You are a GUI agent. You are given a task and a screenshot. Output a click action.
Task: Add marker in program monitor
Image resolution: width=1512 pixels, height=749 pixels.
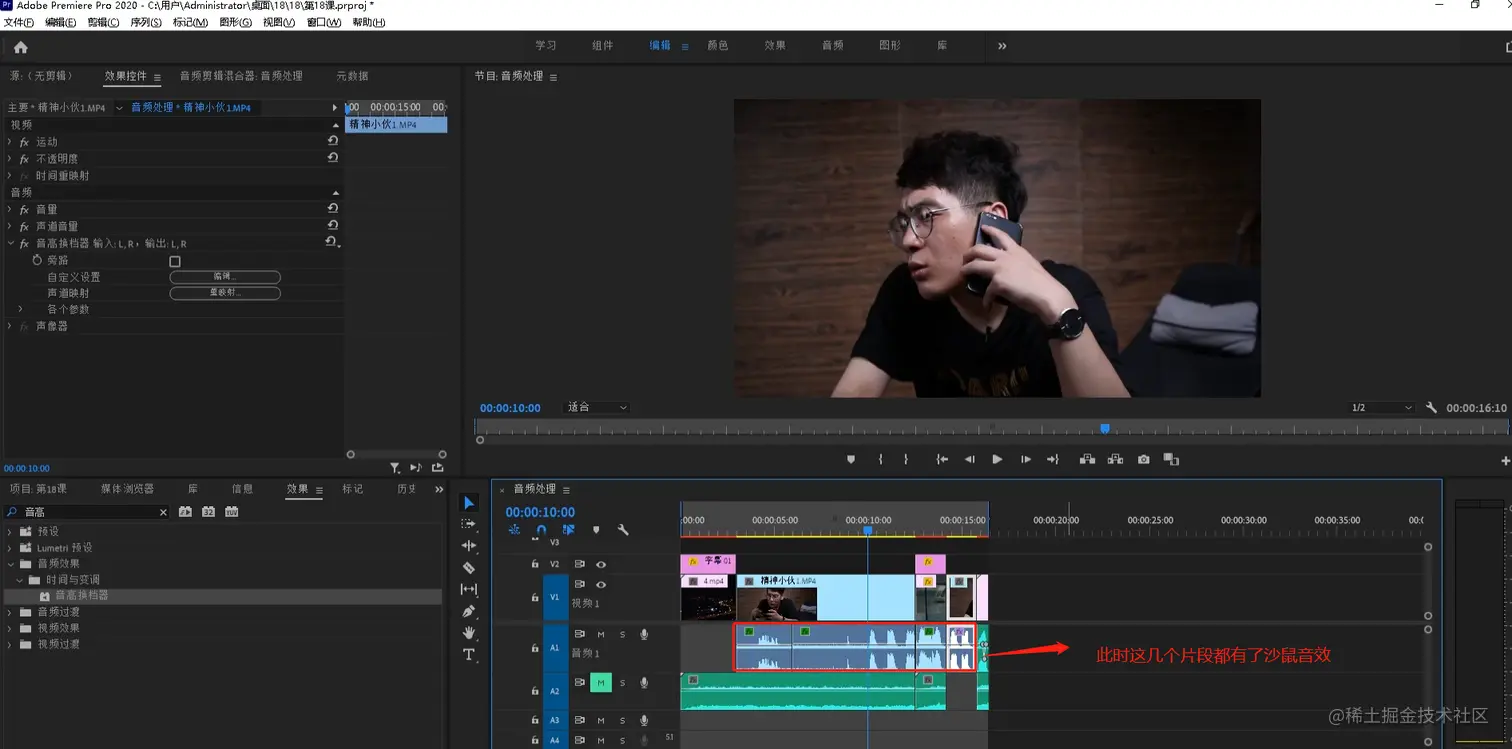pos(851,459)
